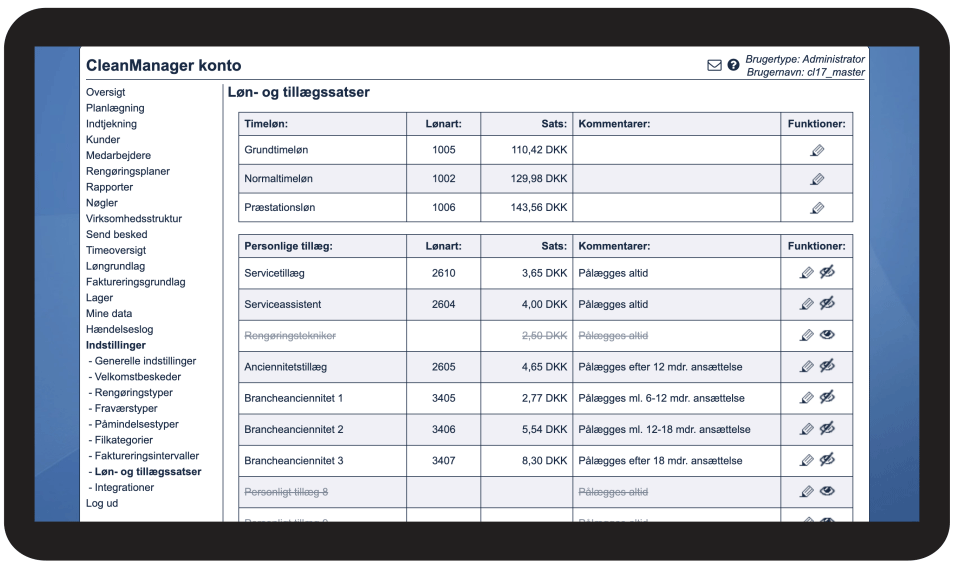Click the help question mark icon
Image resolution: width=954 pixels, height=567 pixels.
coord(733,66)
